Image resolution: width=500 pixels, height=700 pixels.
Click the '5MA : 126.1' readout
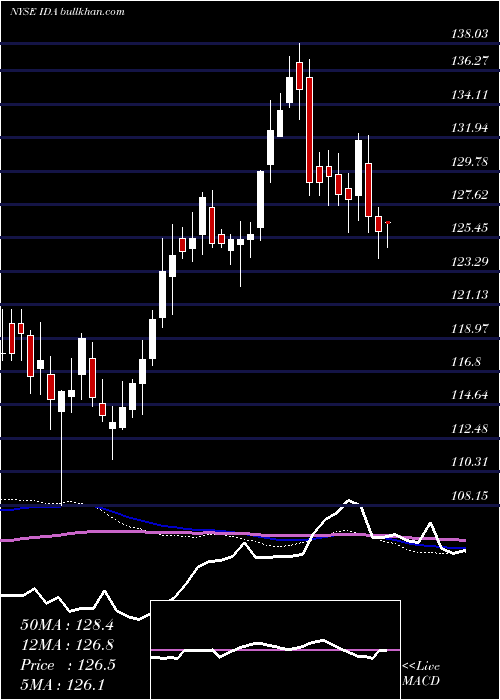coord(63,684)
